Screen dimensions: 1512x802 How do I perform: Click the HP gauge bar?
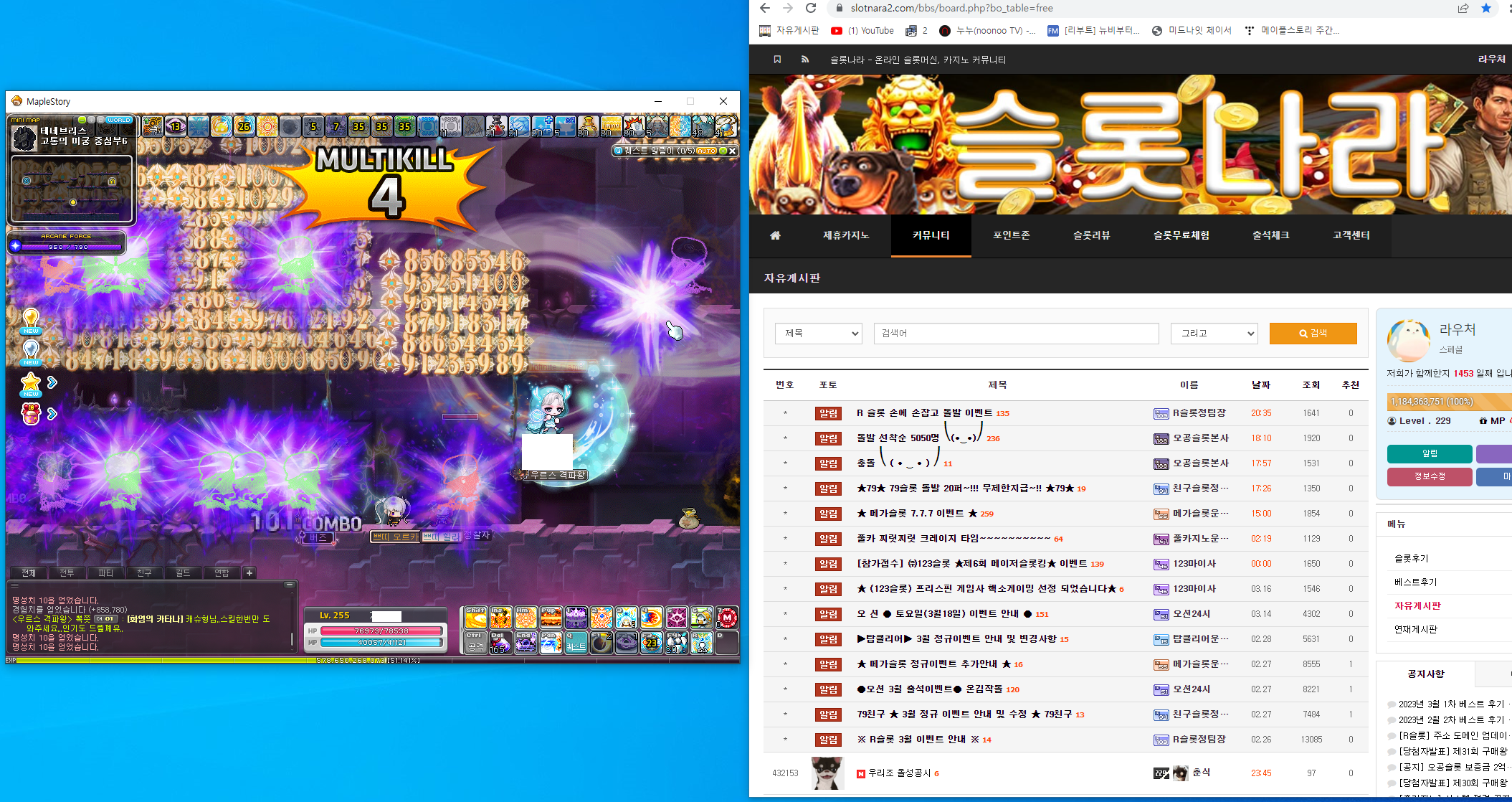[382, 631]
